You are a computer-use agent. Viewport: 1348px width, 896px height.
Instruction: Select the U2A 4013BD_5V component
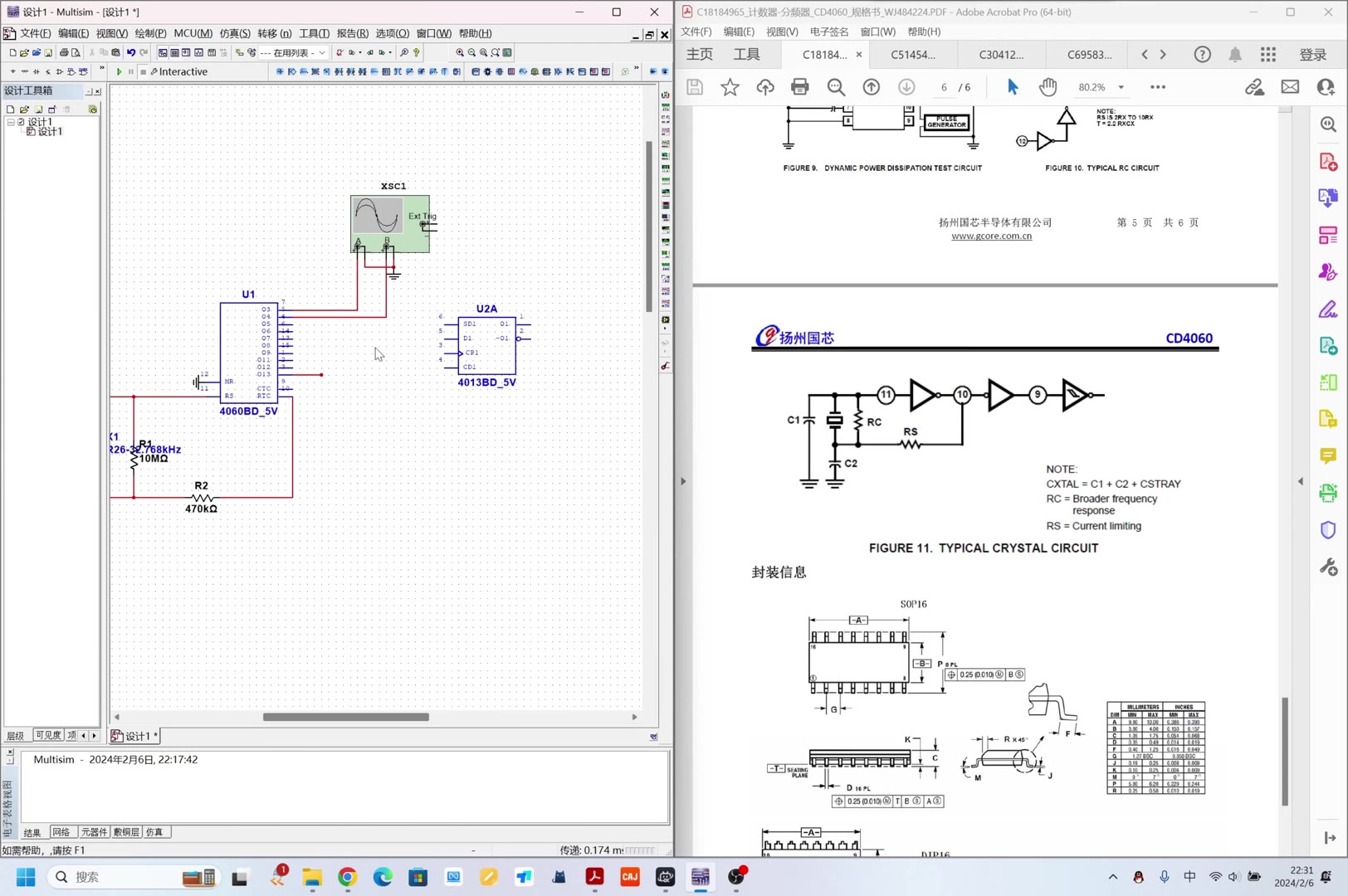pyautogui.click(x=486, y=345)
